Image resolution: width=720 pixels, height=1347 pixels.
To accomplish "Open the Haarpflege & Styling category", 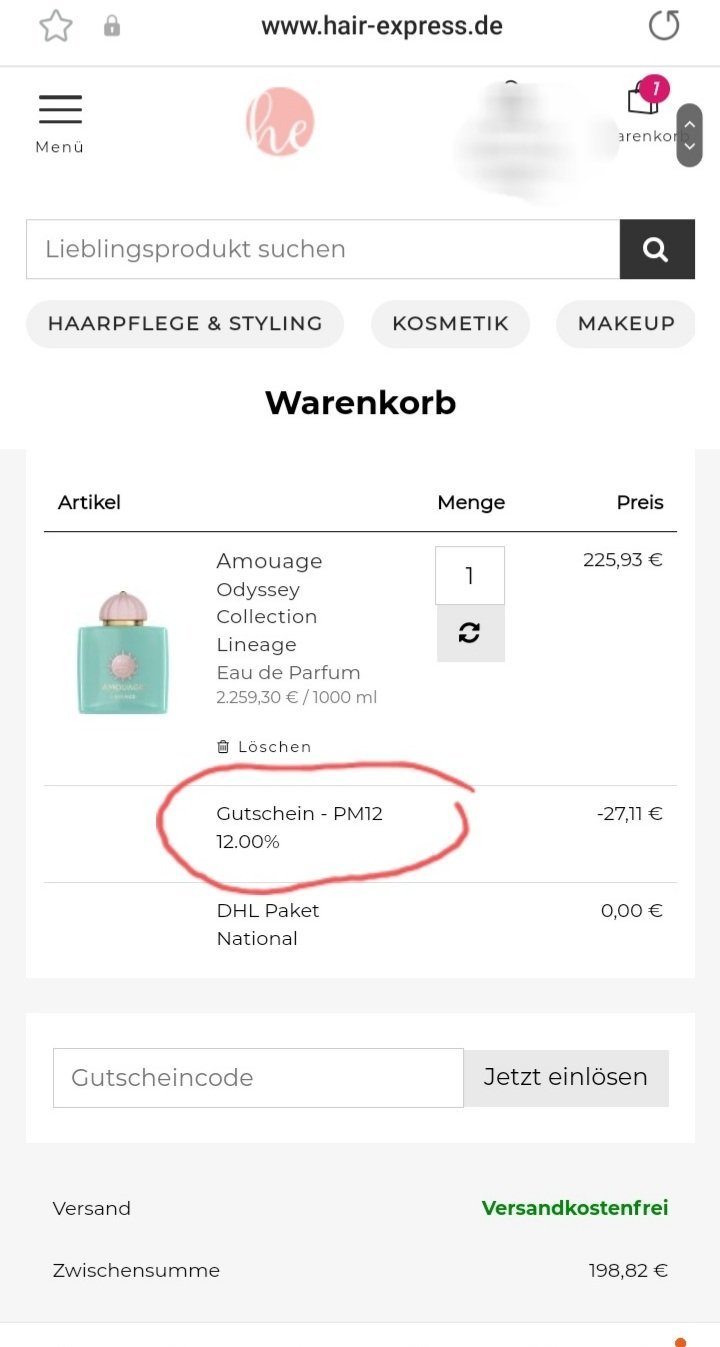I will point(185,324).
